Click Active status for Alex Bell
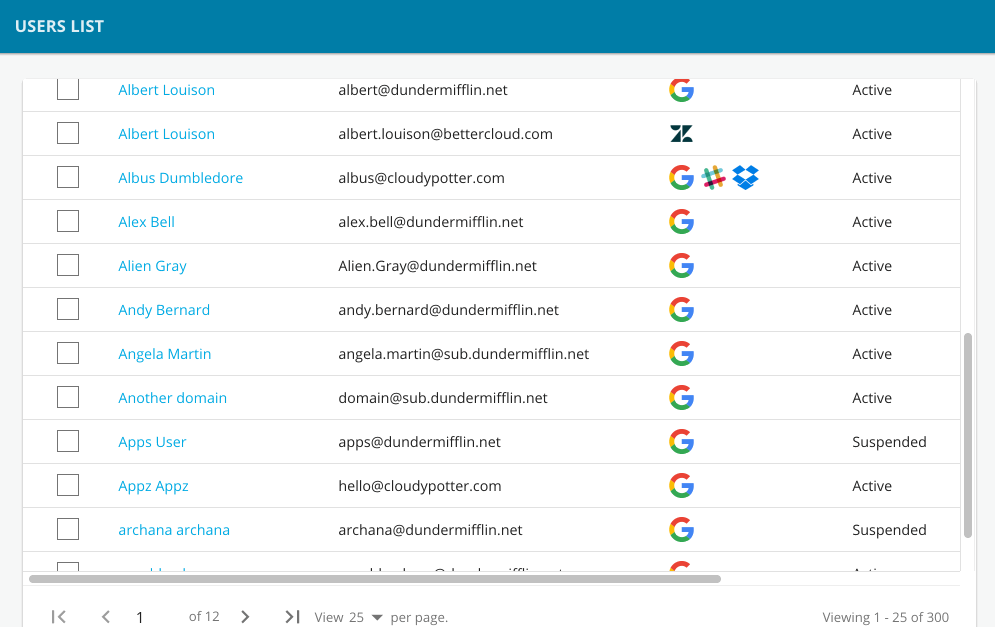The width and height of the screenshot is (995, 627). click(x=872, y=221)
